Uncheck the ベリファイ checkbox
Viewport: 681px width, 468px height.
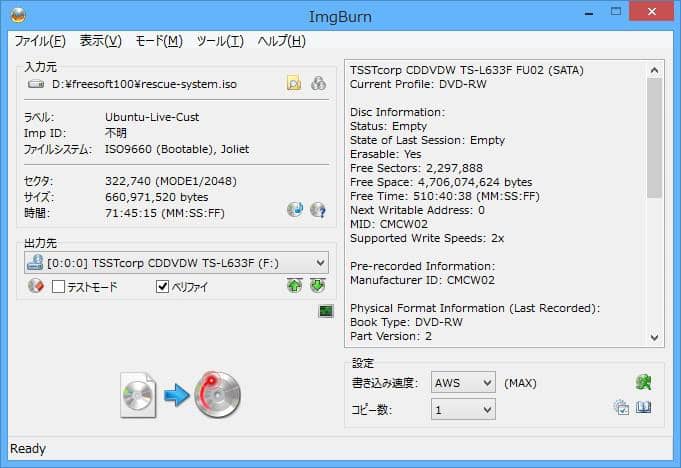click(162, 287)
